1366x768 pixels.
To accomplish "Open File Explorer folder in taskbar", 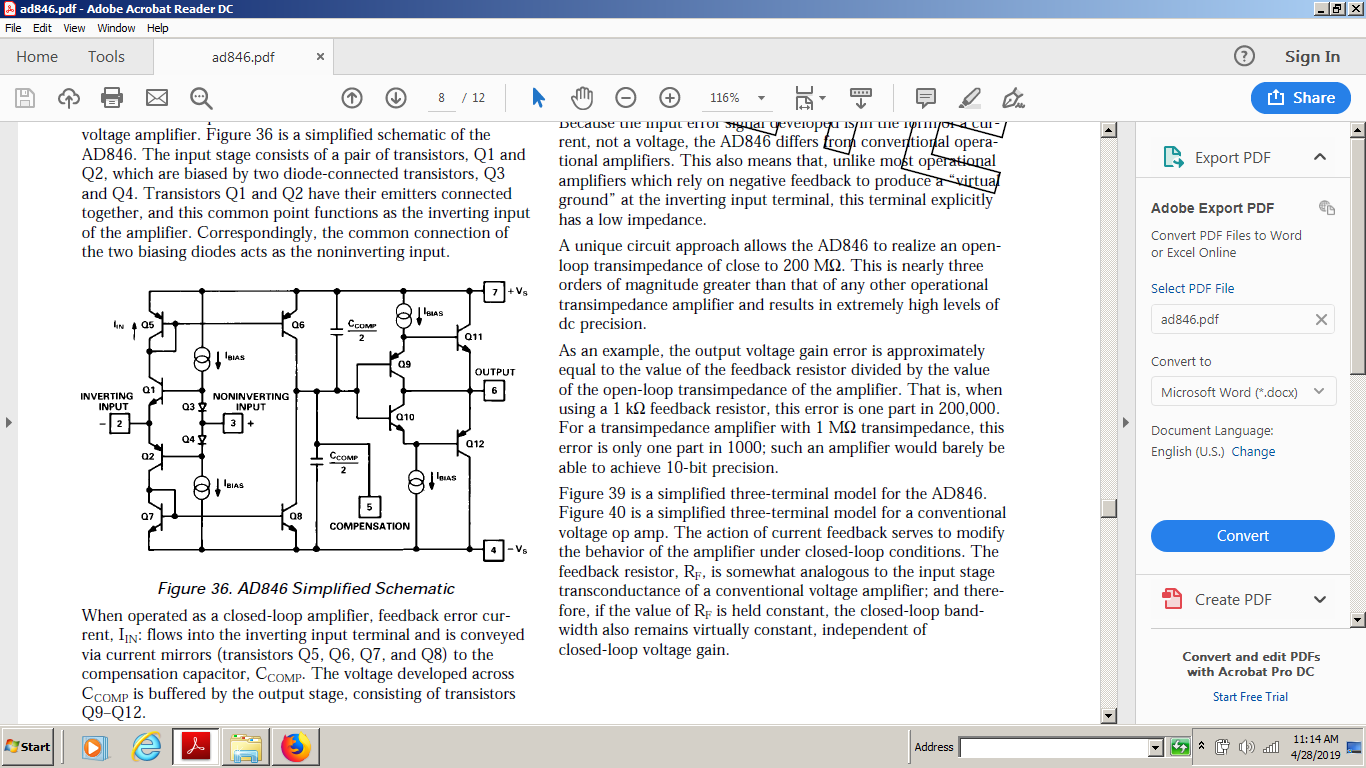I will (245, 747).
